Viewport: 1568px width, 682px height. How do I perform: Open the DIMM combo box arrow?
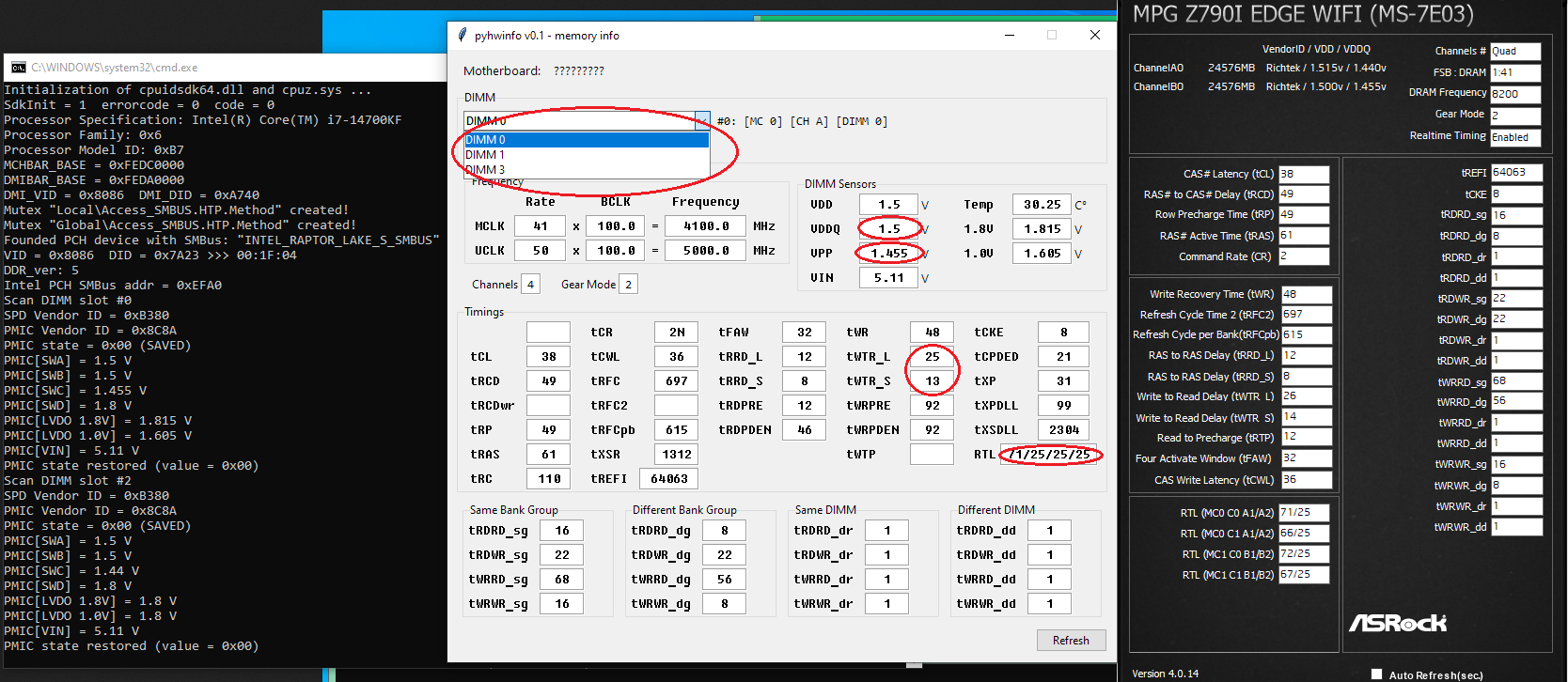[x=702, y=120]
